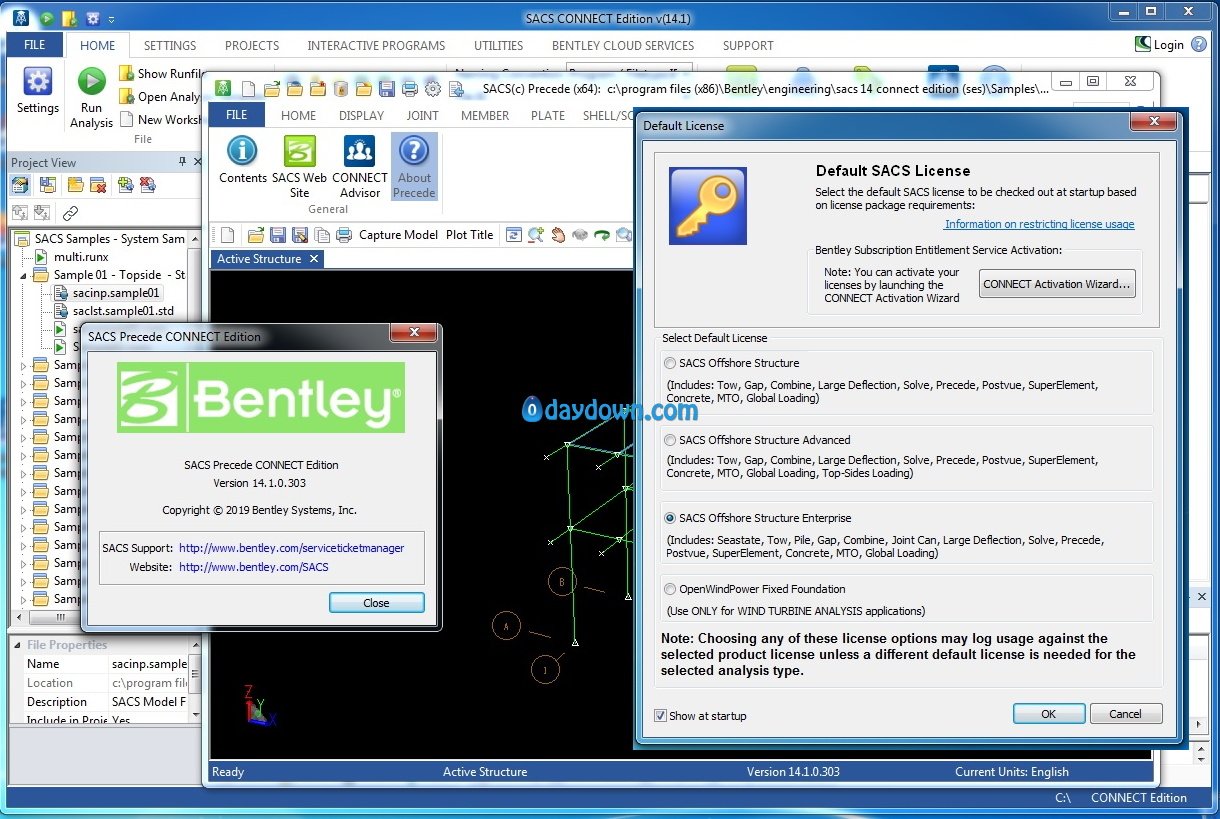This screenshot has width=1220, height=819.
Task: Click the About Precede icon
Action: pos(414,167)
